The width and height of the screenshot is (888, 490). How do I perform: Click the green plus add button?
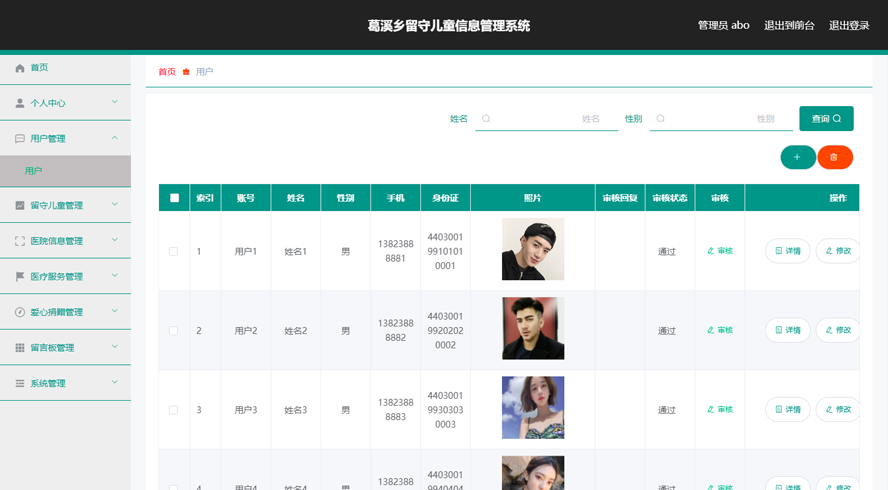click(x=798, y=157)
